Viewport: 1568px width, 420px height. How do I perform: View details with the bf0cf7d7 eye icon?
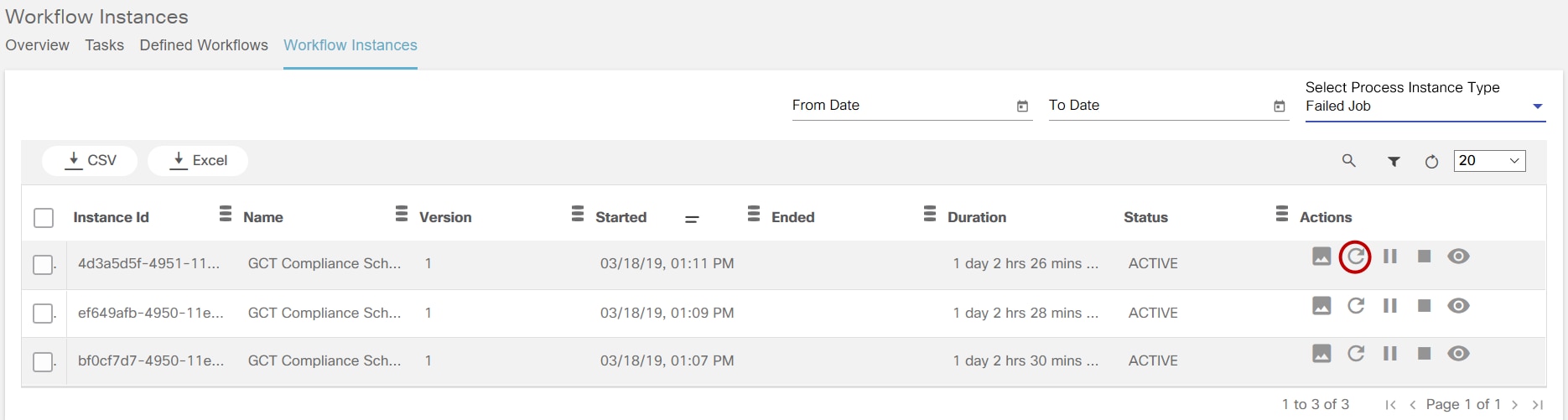(1458, 354)
